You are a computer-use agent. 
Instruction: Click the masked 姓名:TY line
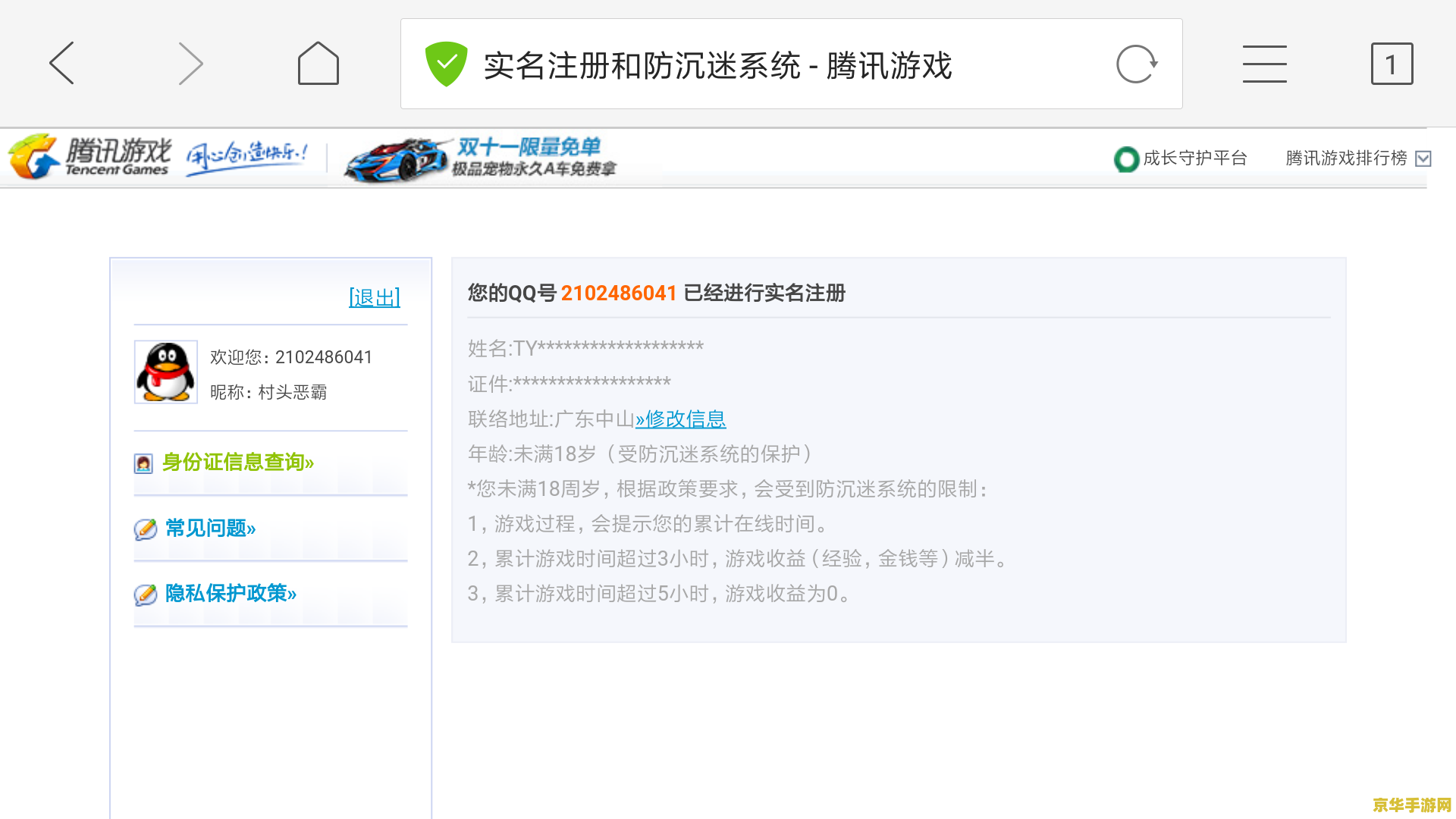tap(585, 348)
